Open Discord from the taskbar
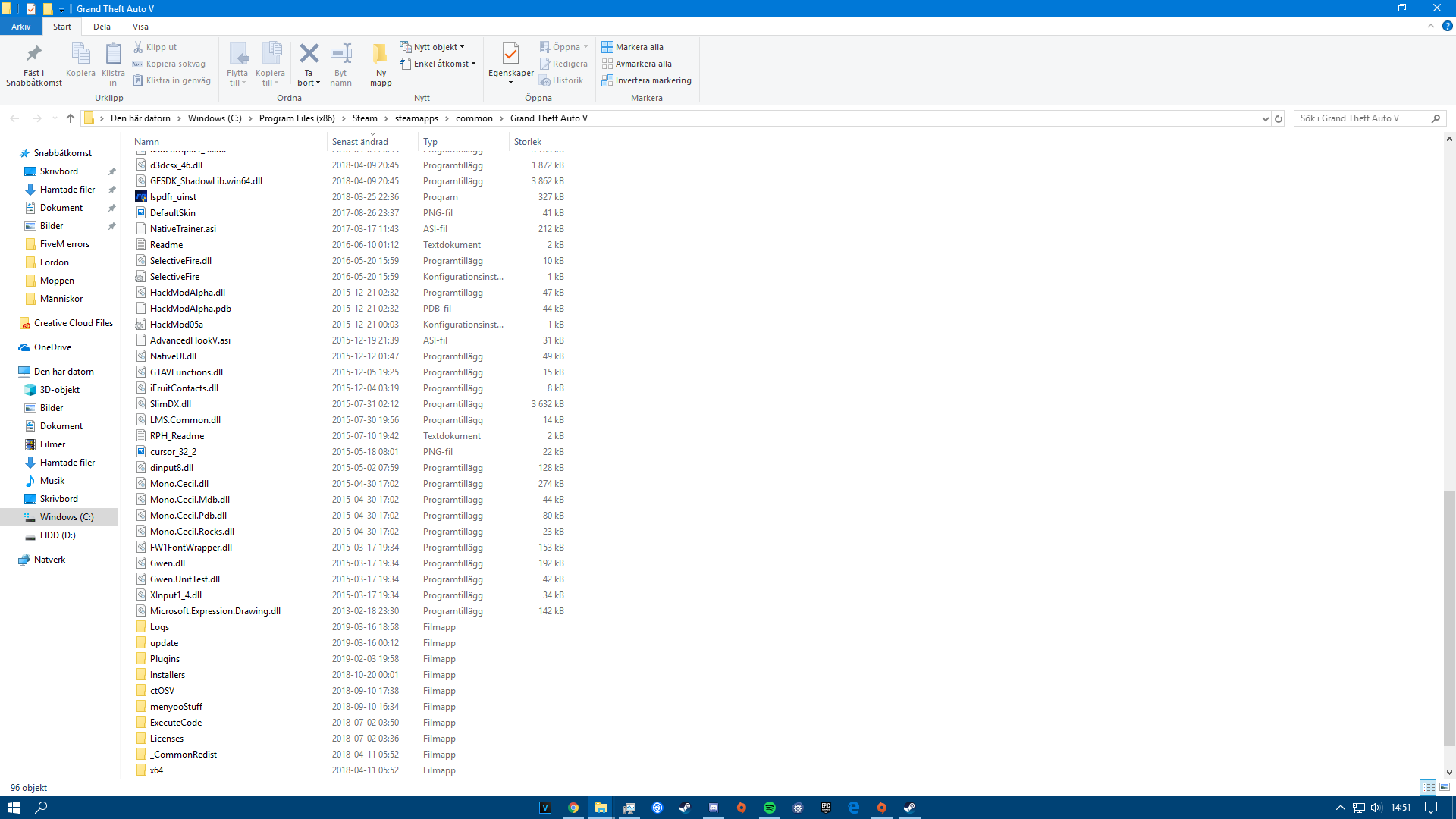Viewport: 1456px width, 819px height. (713, 808)
